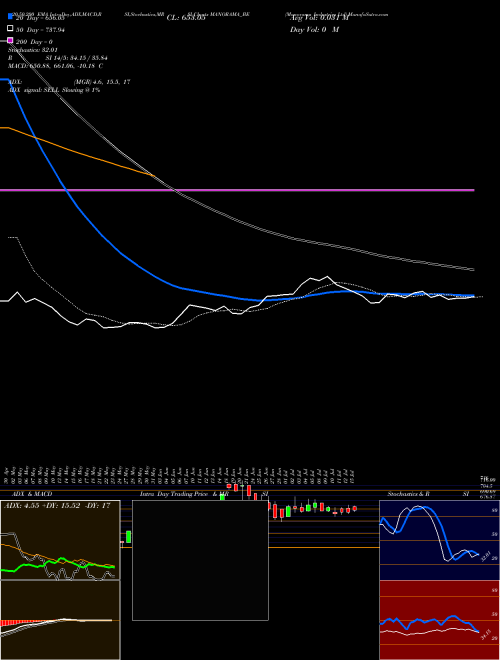Click the '34.15' RSI end value
This screenshot has width=500, height=660.
[x=485, y=635]
